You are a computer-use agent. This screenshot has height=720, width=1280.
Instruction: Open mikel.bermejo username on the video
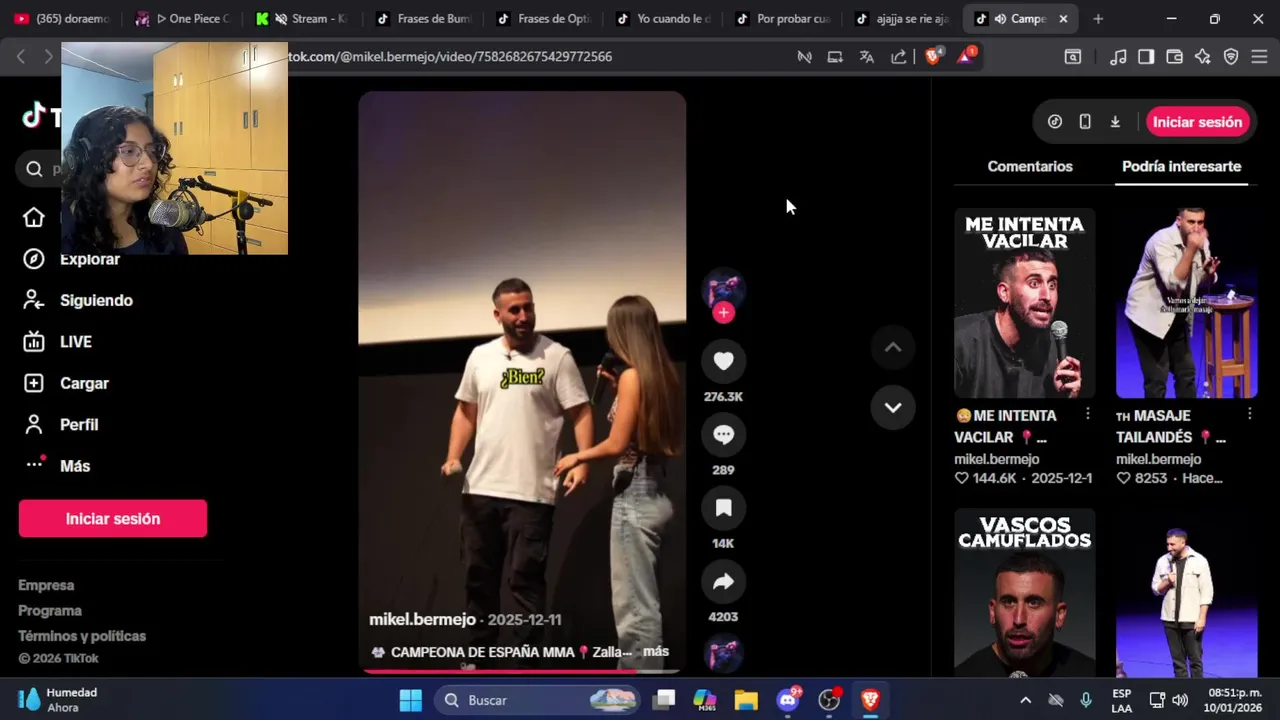click(422, 619)
